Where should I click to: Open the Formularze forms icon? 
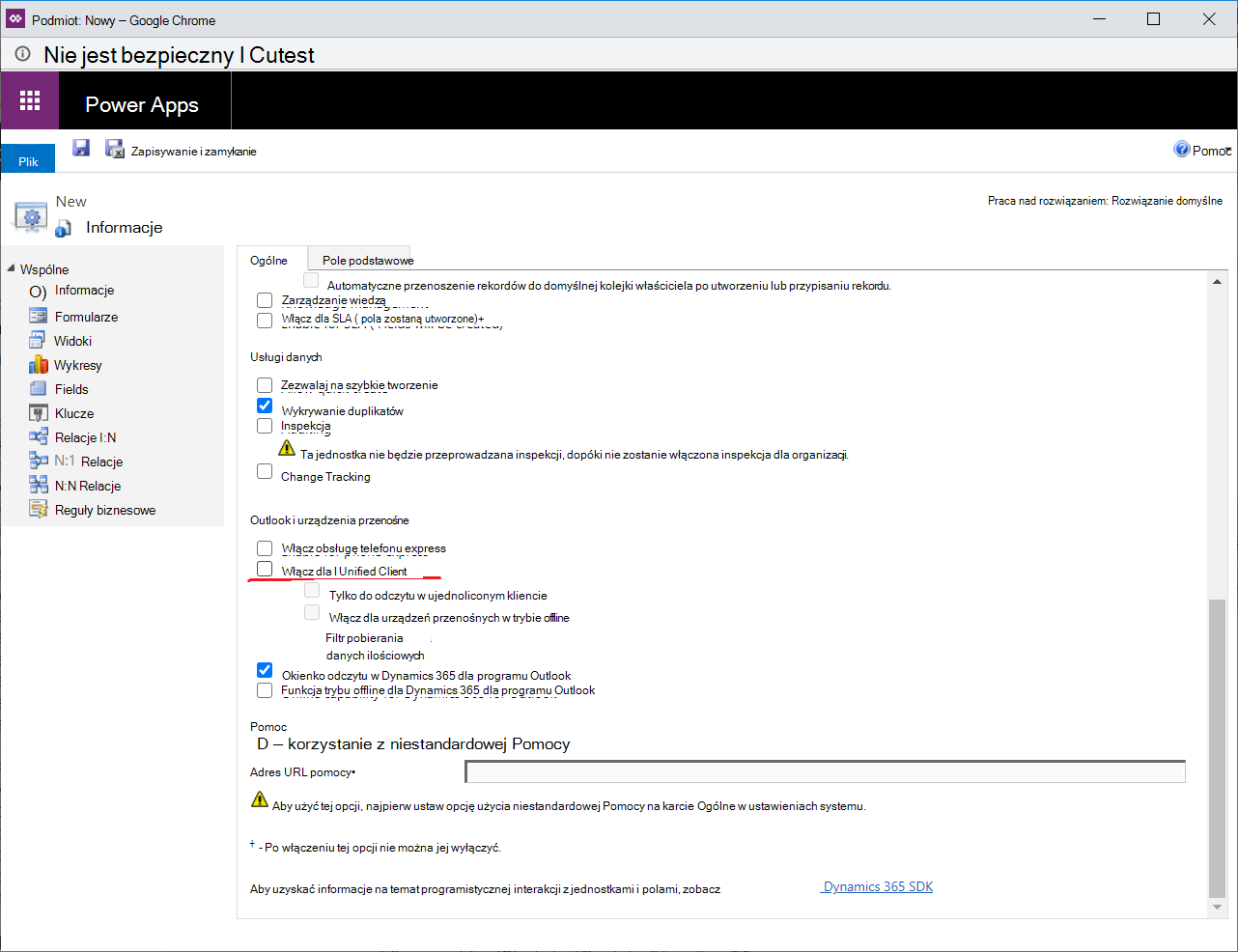pyautogui.click(x=38, y=316)
